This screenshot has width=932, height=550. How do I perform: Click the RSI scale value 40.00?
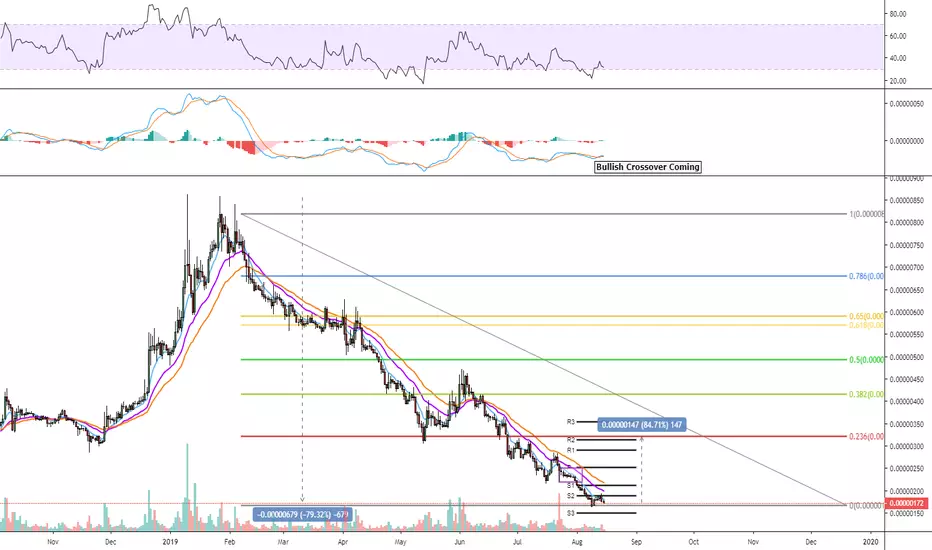pyautogui.click(x=898, y=58)
